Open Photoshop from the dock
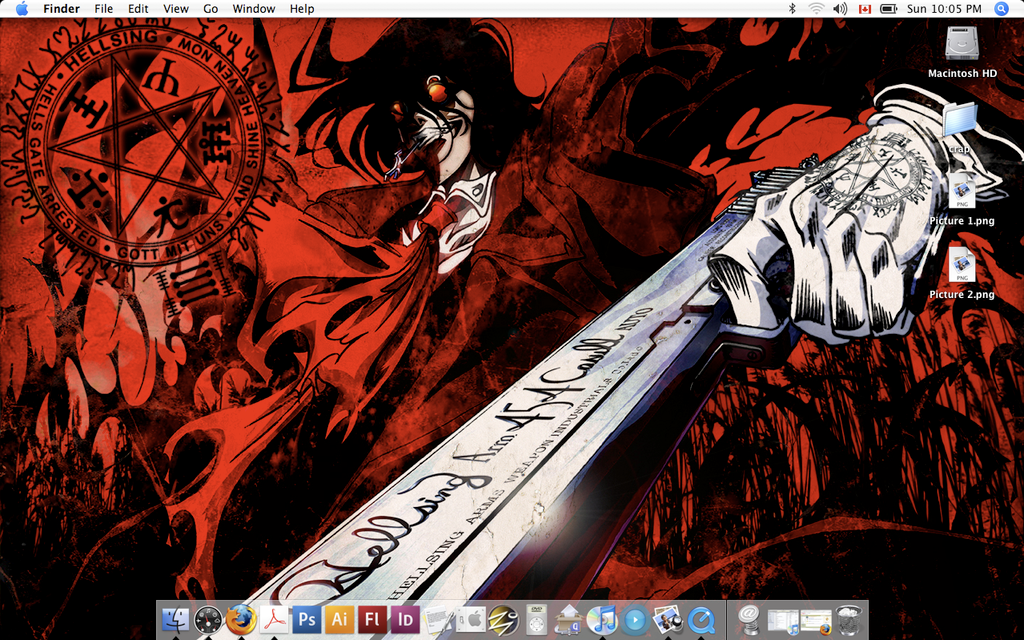1024x640 pixels. click(307, 620)
